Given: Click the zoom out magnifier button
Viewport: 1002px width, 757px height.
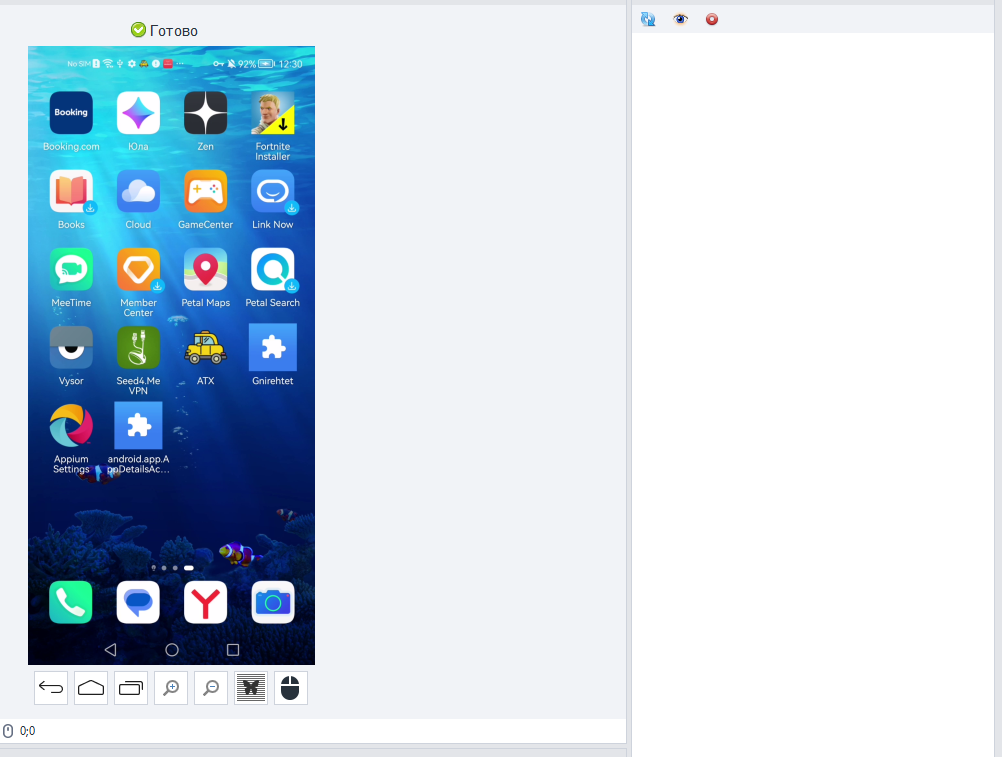Looking at the screenshot, I should coord(211,688).
